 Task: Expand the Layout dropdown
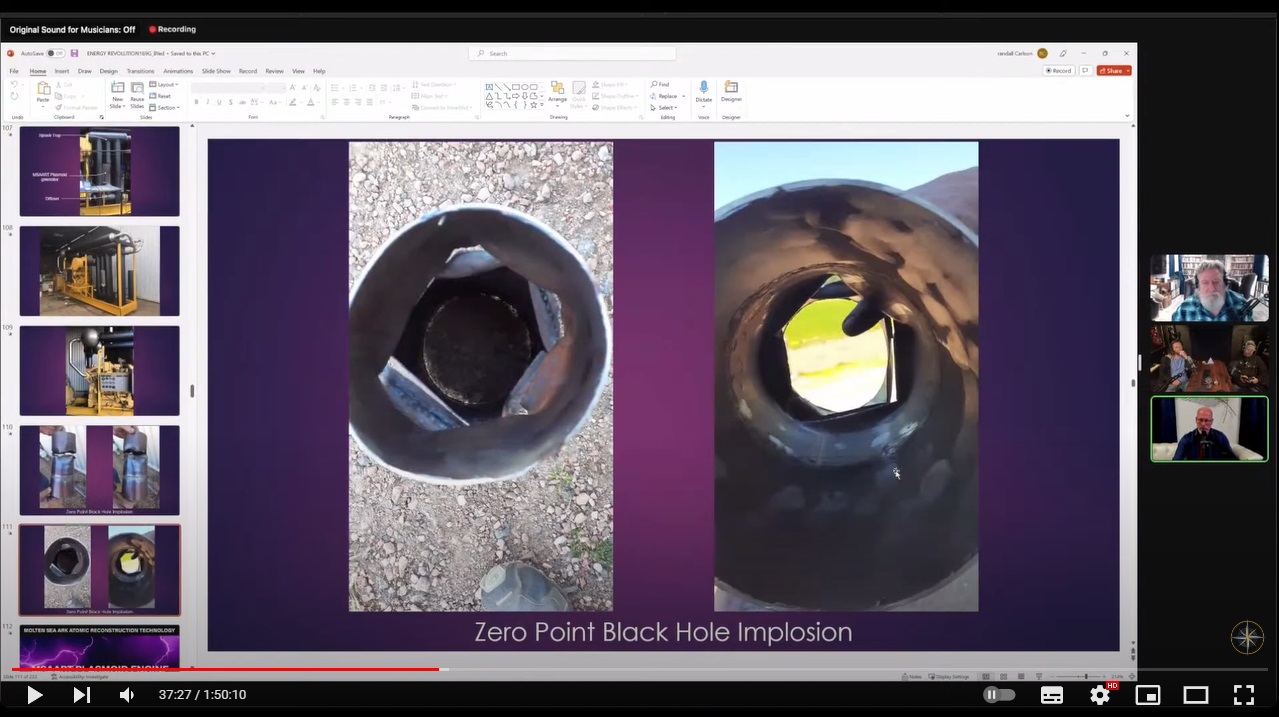163,84
